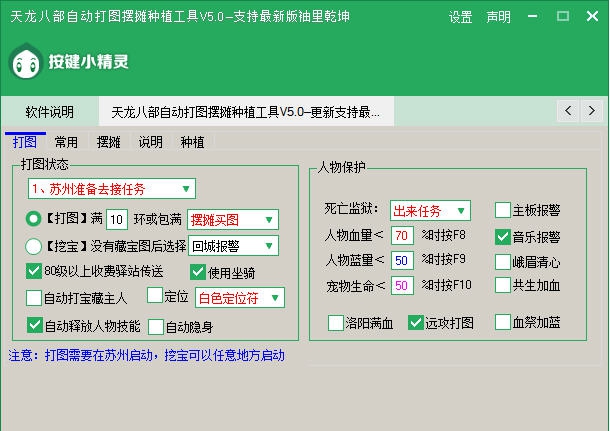Viewport: 610px width, 431px height.
Task: Maximize the window using the square icon
Action: (563, 16)
